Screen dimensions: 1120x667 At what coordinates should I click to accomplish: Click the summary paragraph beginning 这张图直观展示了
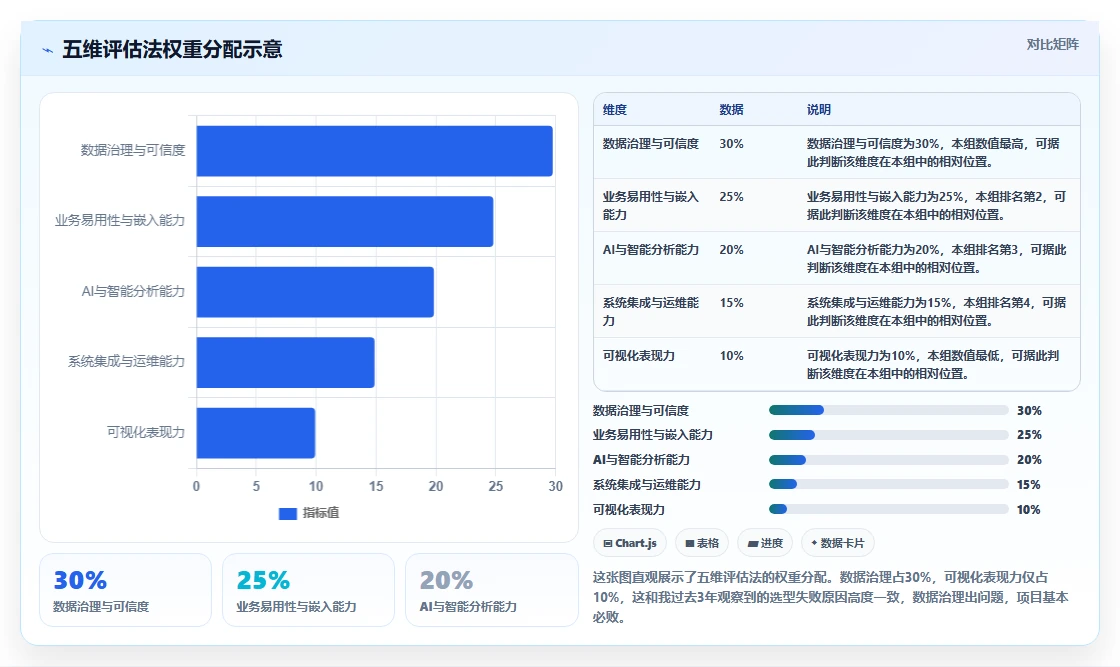[x=831, y=597]
